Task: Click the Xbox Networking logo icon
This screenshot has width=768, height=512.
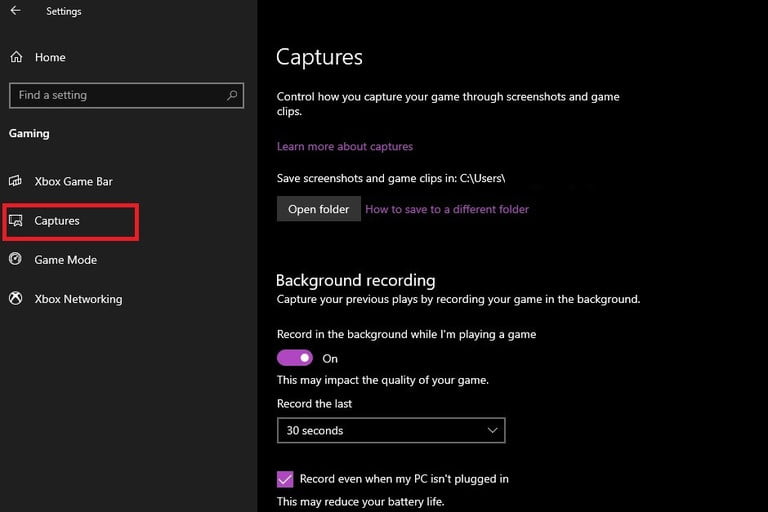Action: [x=16, y=298]
